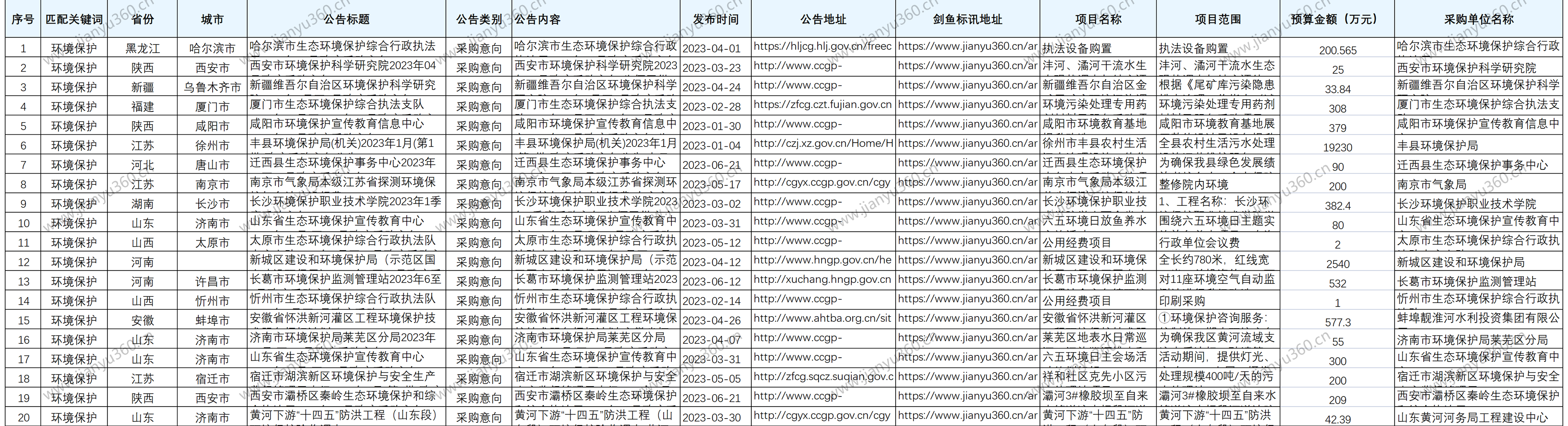Click purchasing unit 山东黄河河务局工程建设中心
Viewport: 1568px width, 426px height.
point(1473,418)
